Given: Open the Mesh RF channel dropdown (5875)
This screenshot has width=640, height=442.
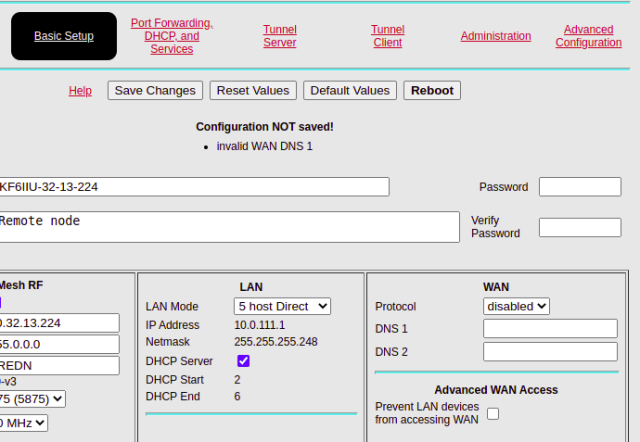Looking at the screenshot, I should (32, 399).
